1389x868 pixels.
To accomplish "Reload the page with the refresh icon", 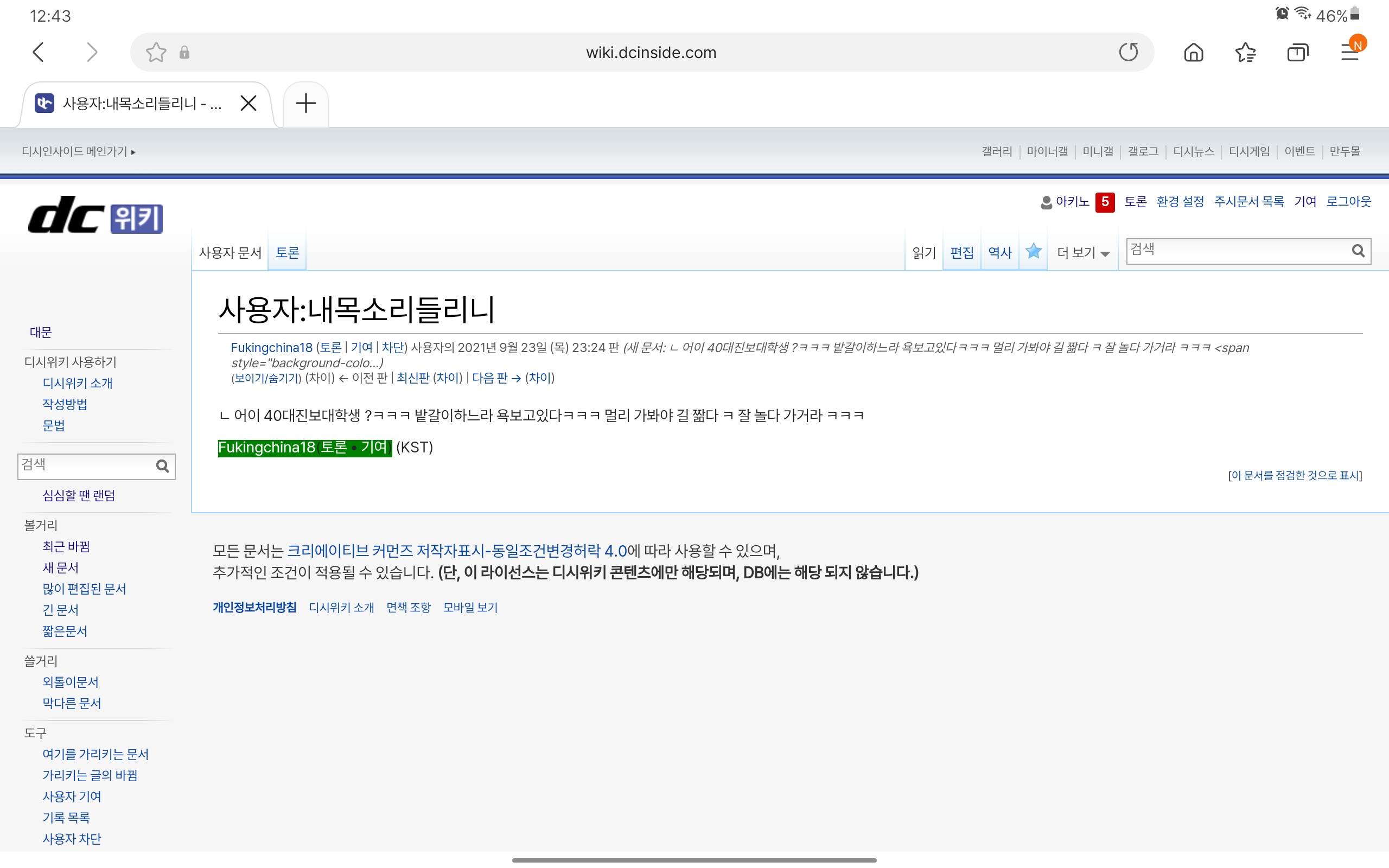I will (x=1128, y=52).
